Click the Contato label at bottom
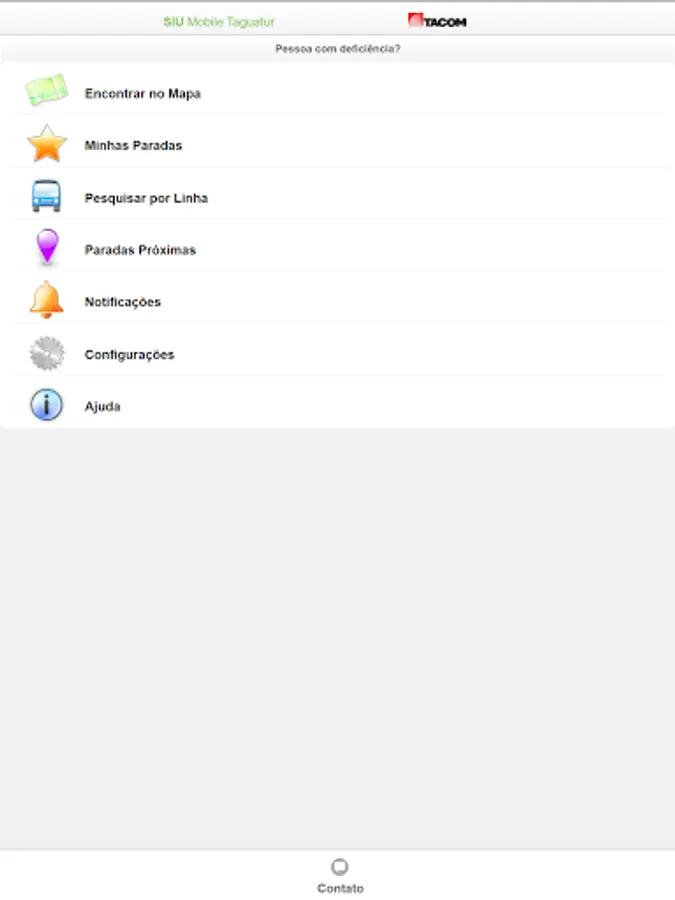The image size is (675, 900). point(340,888)
